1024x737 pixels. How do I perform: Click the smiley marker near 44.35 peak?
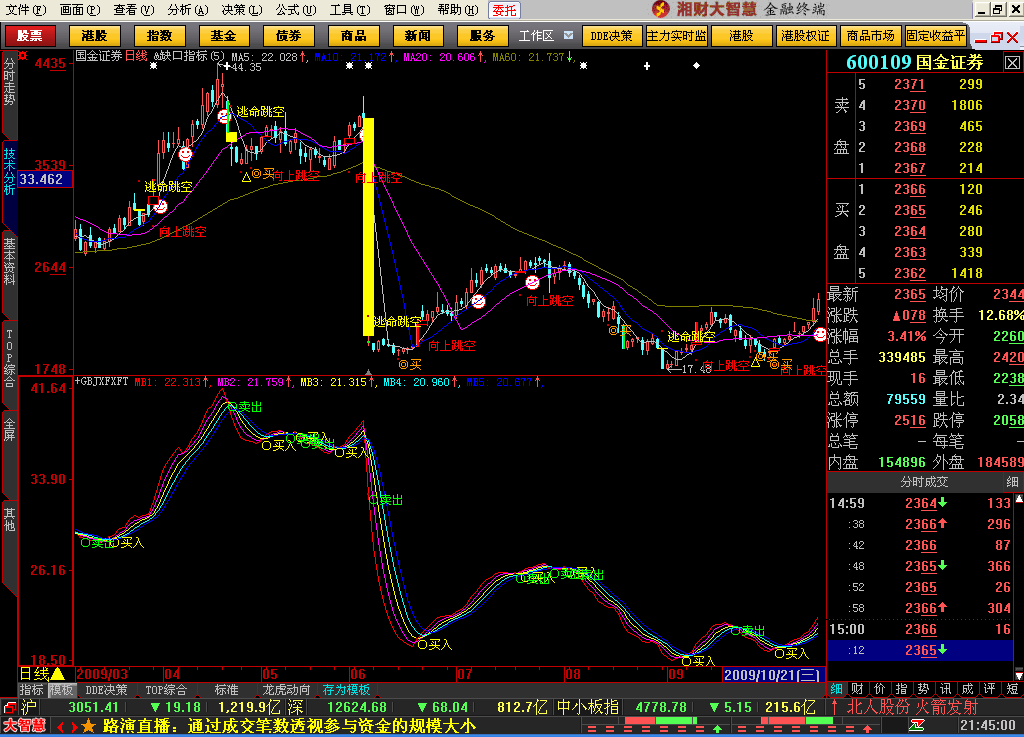pos(224,117)
